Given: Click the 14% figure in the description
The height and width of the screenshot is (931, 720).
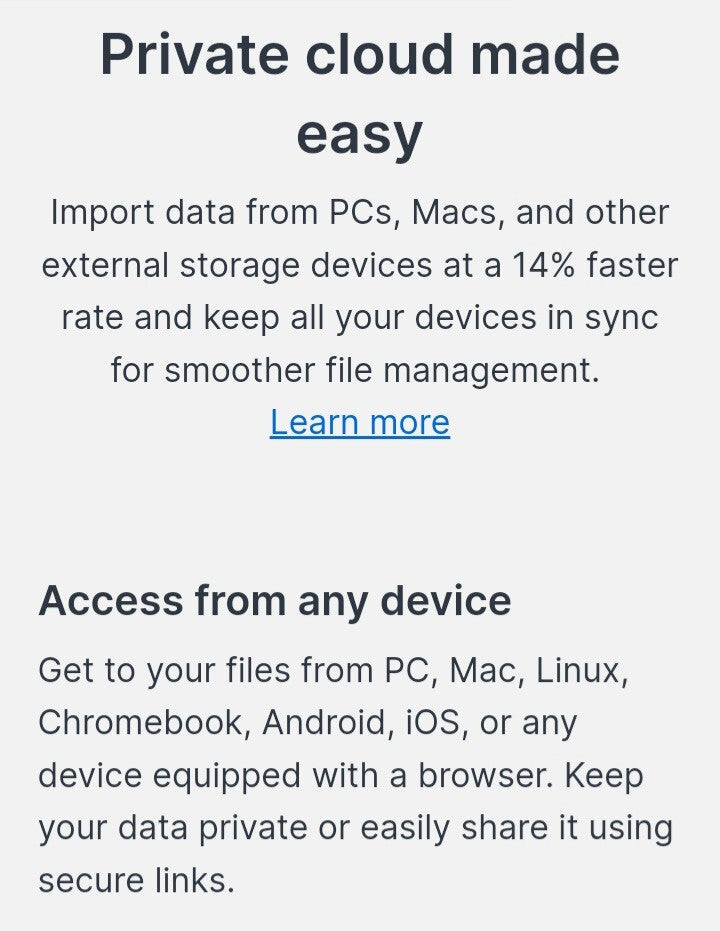Looking at the screenshot, I should click(544, 265).
